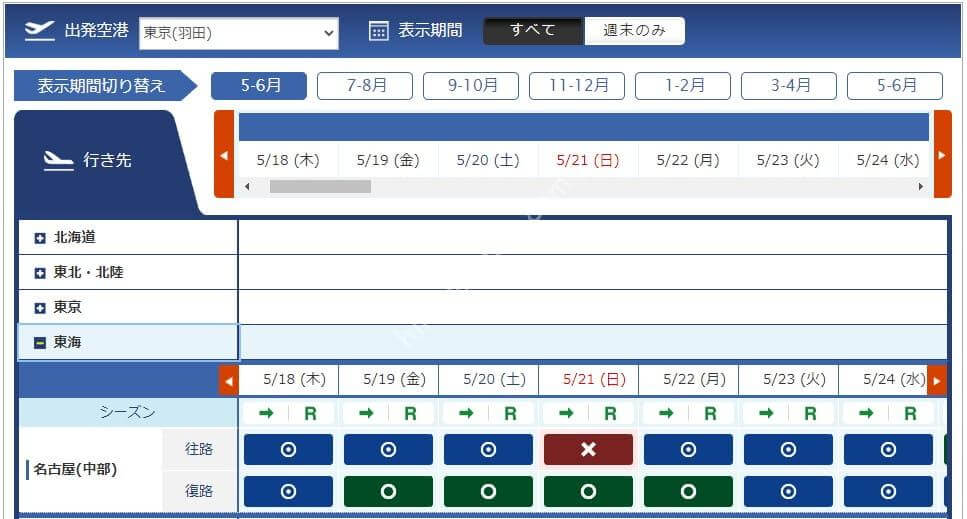
Task: Select 5/24 outbound availability for 名古屋
Action: point(888,449)
